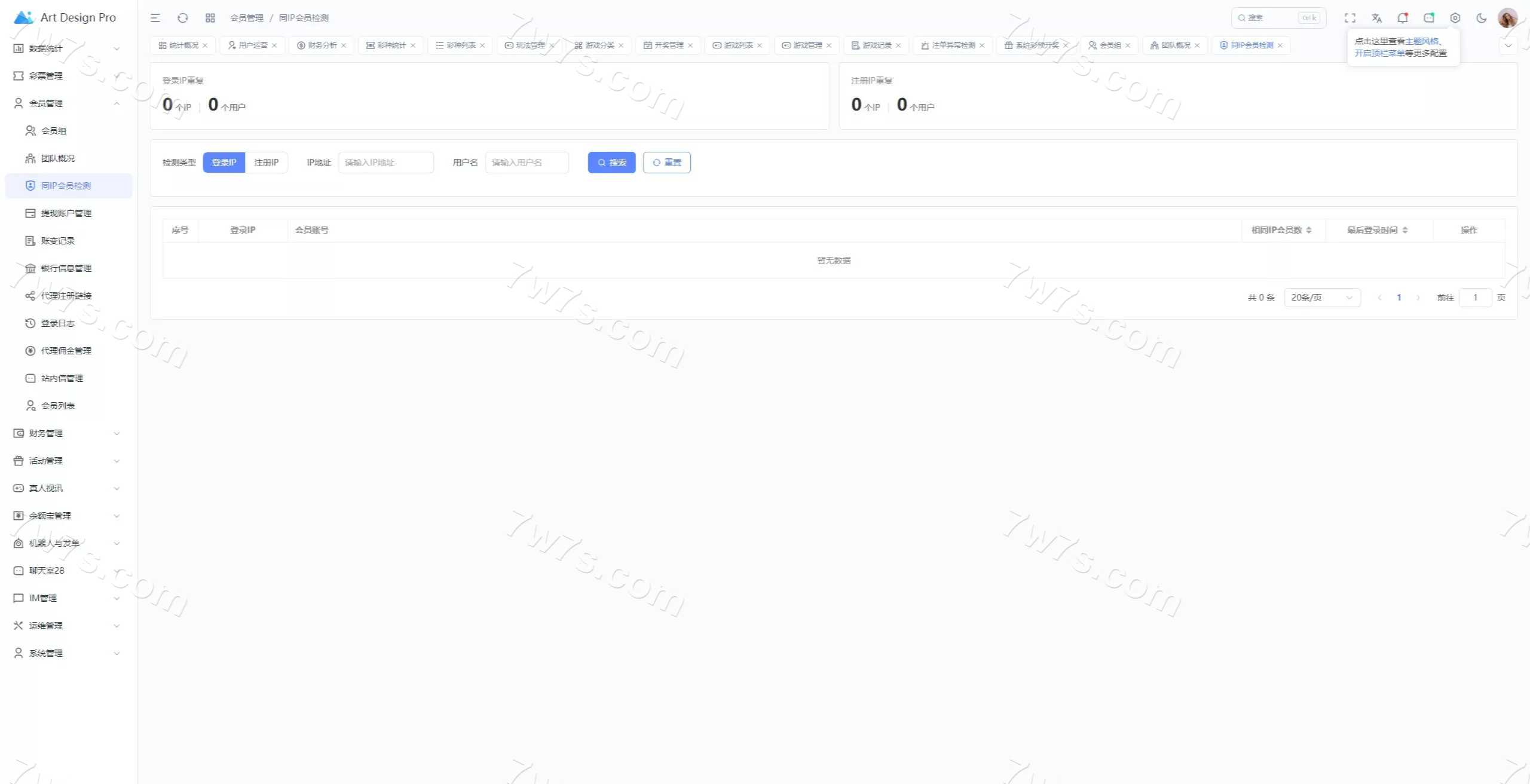Screen dimensions: 1530x784
Task: Open the language switcher icon
Action: tap(1376, 18)
